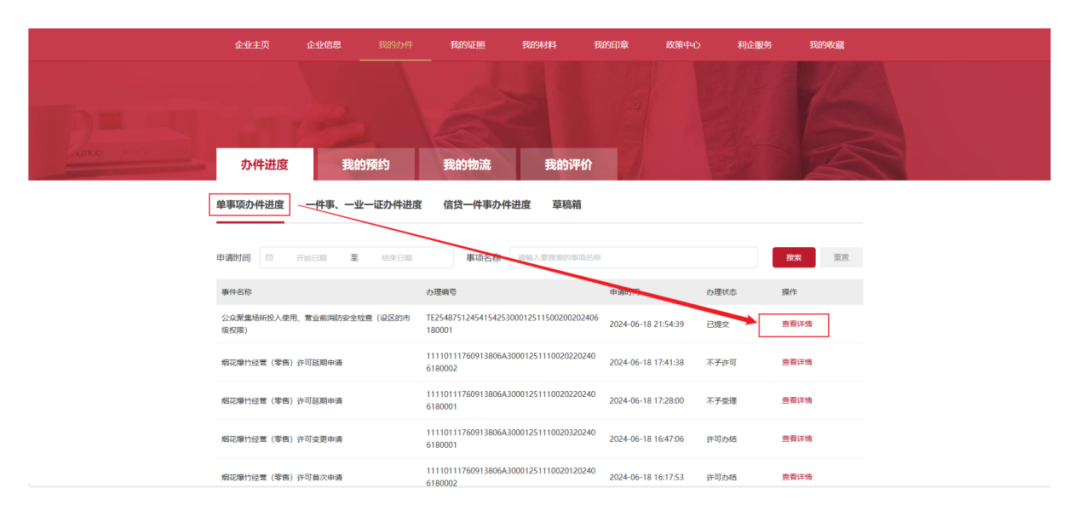Select the 单事项办件进度 sub-tab
This screenshot has height=517, width=1080.
250,205
